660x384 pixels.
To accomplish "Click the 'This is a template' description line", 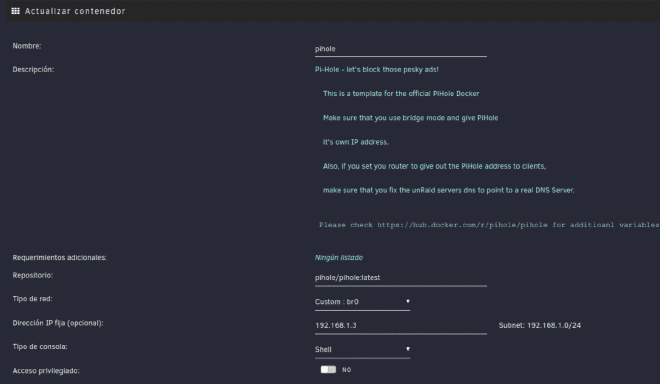I will [x=401, y=94].
